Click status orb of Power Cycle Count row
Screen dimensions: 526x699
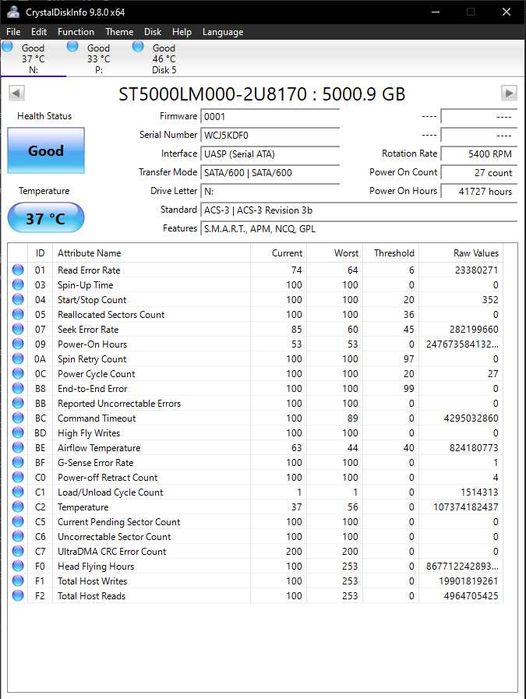[x=18, y=373]
